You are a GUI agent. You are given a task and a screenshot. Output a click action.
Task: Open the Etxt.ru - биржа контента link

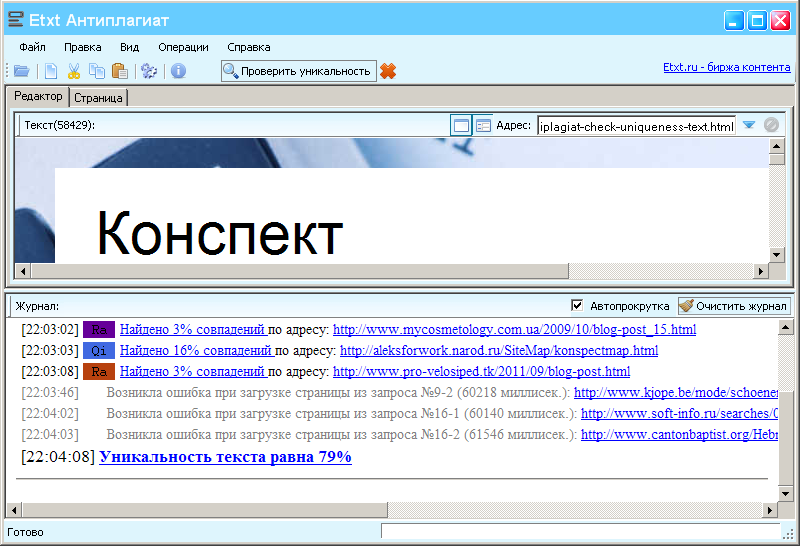click(727, 67)
